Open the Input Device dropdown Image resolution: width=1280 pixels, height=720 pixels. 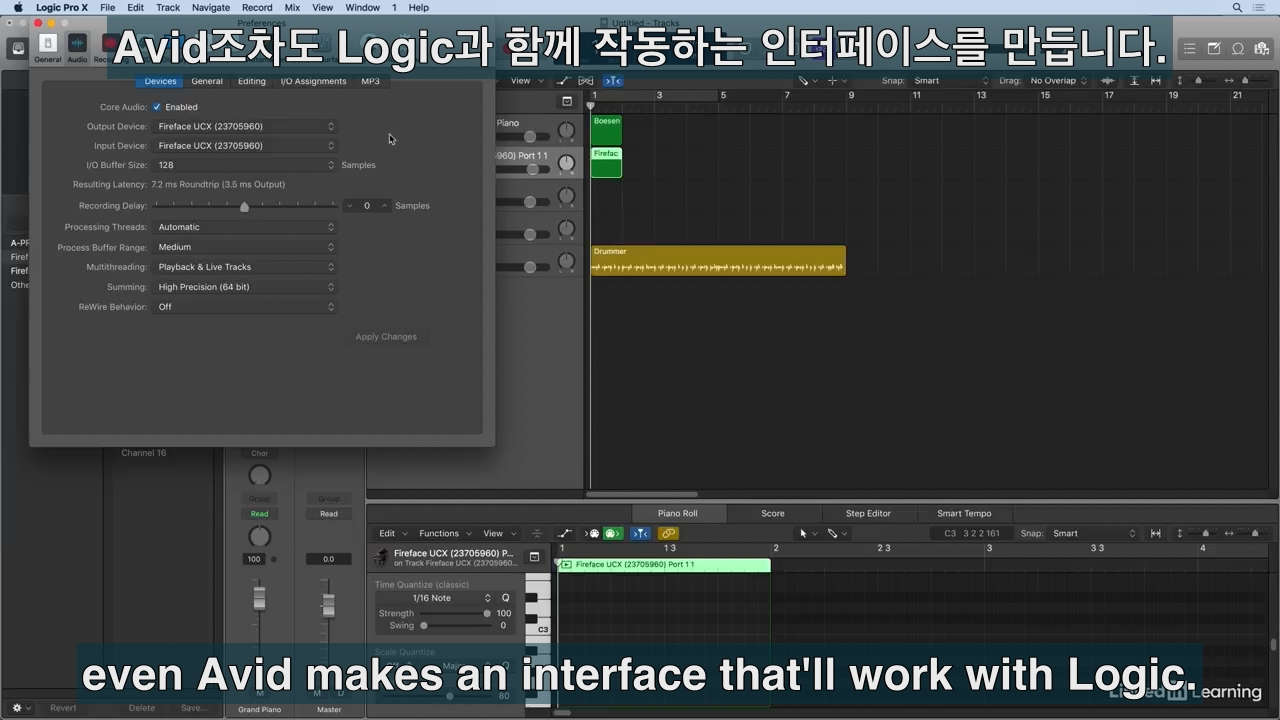pyautogui.click(x=245, y=146)
